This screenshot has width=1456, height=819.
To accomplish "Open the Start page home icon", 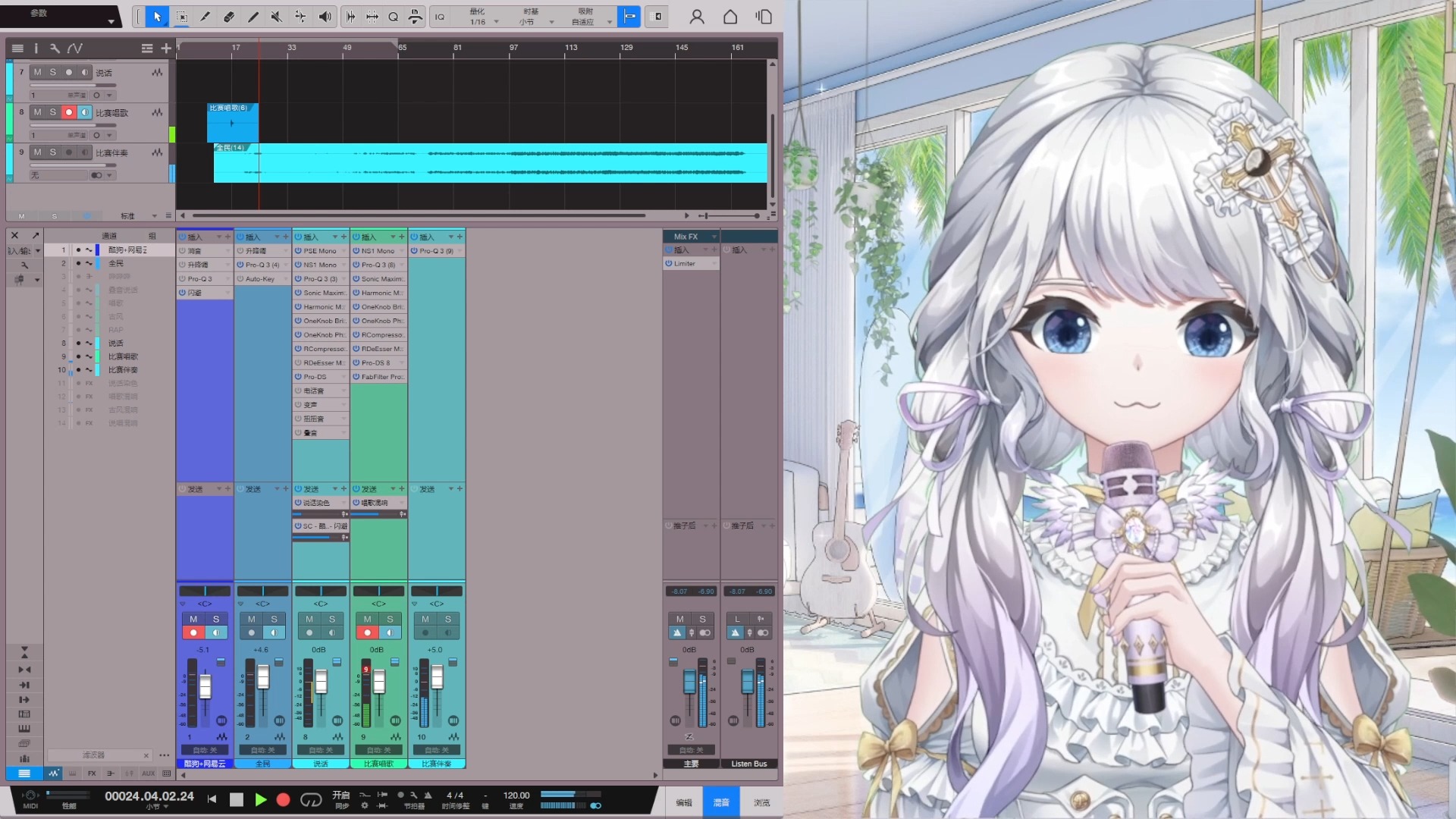I will (730, 17).
